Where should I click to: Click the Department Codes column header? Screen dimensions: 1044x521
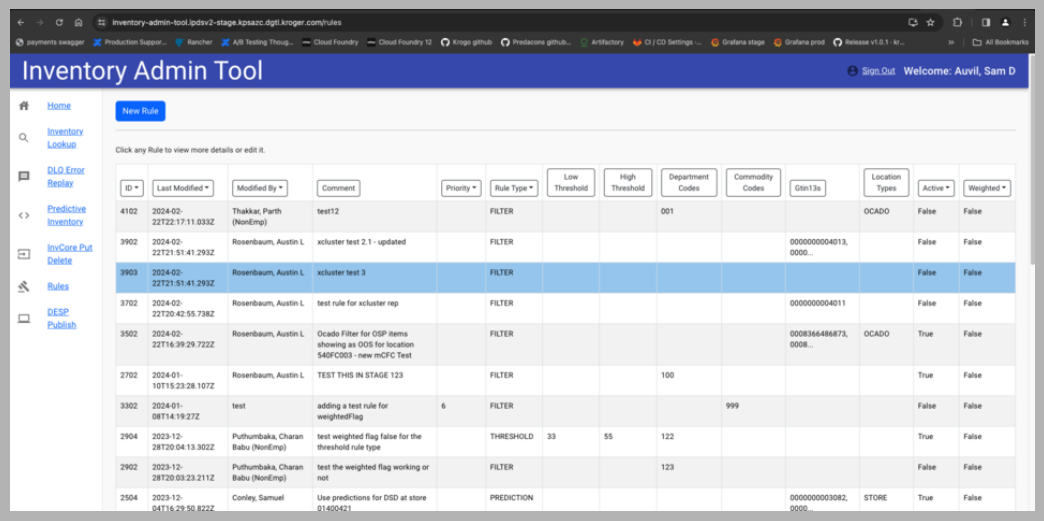click(x=689, y=183)
